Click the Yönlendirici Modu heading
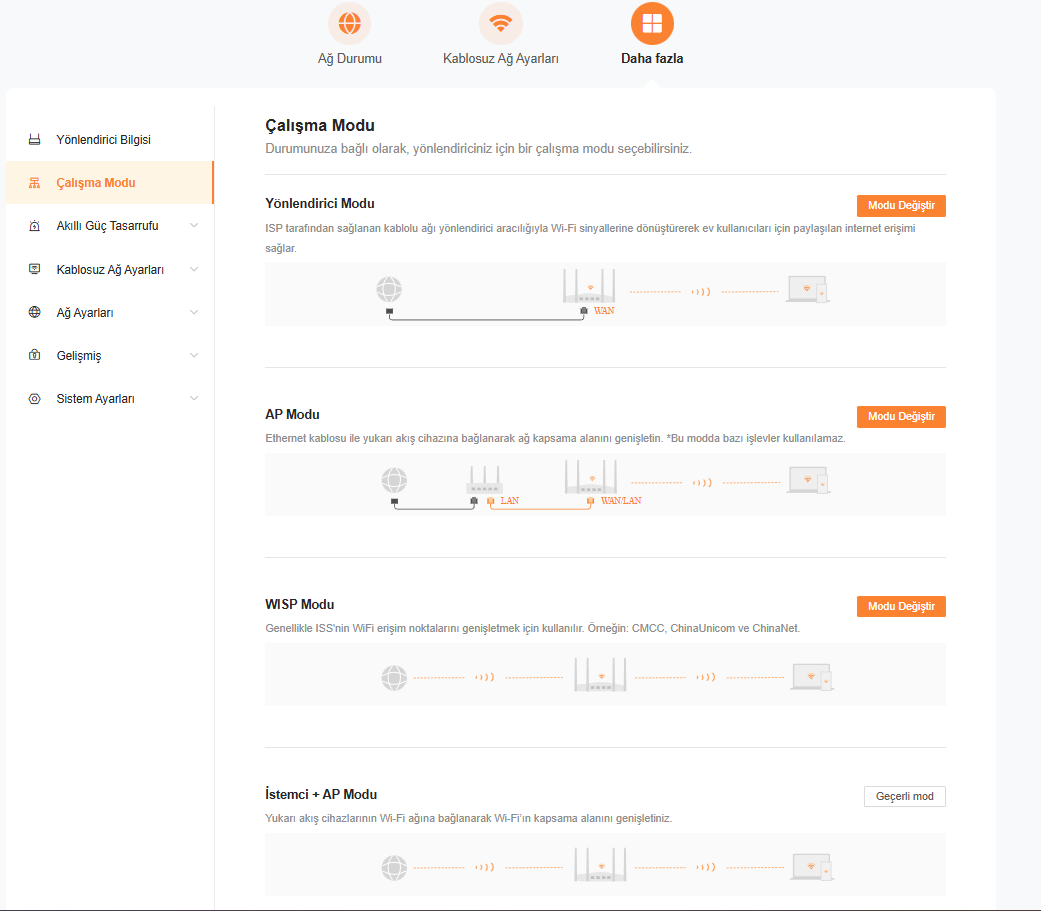1041x911 pixels. 319,203
